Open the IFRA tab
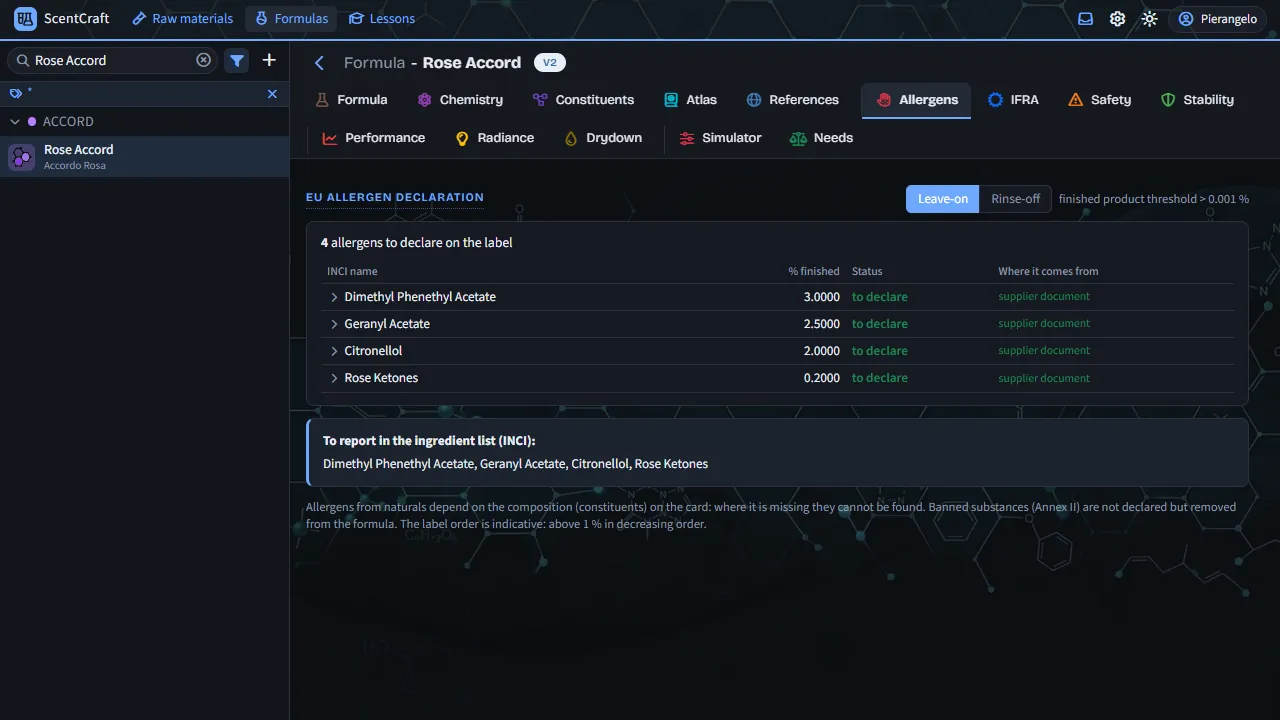 click(1013, 100)
